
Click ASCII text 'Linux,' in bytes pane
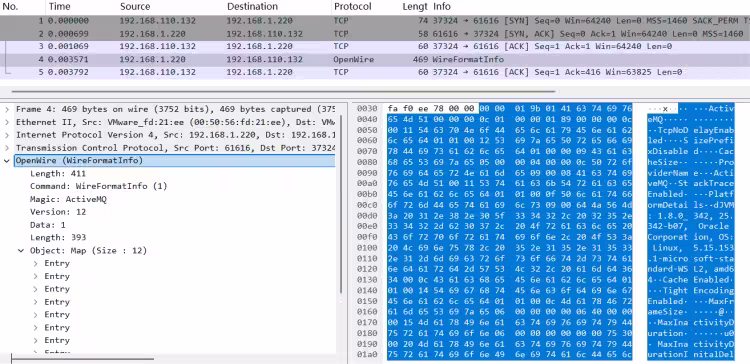[x=668, y=248]
